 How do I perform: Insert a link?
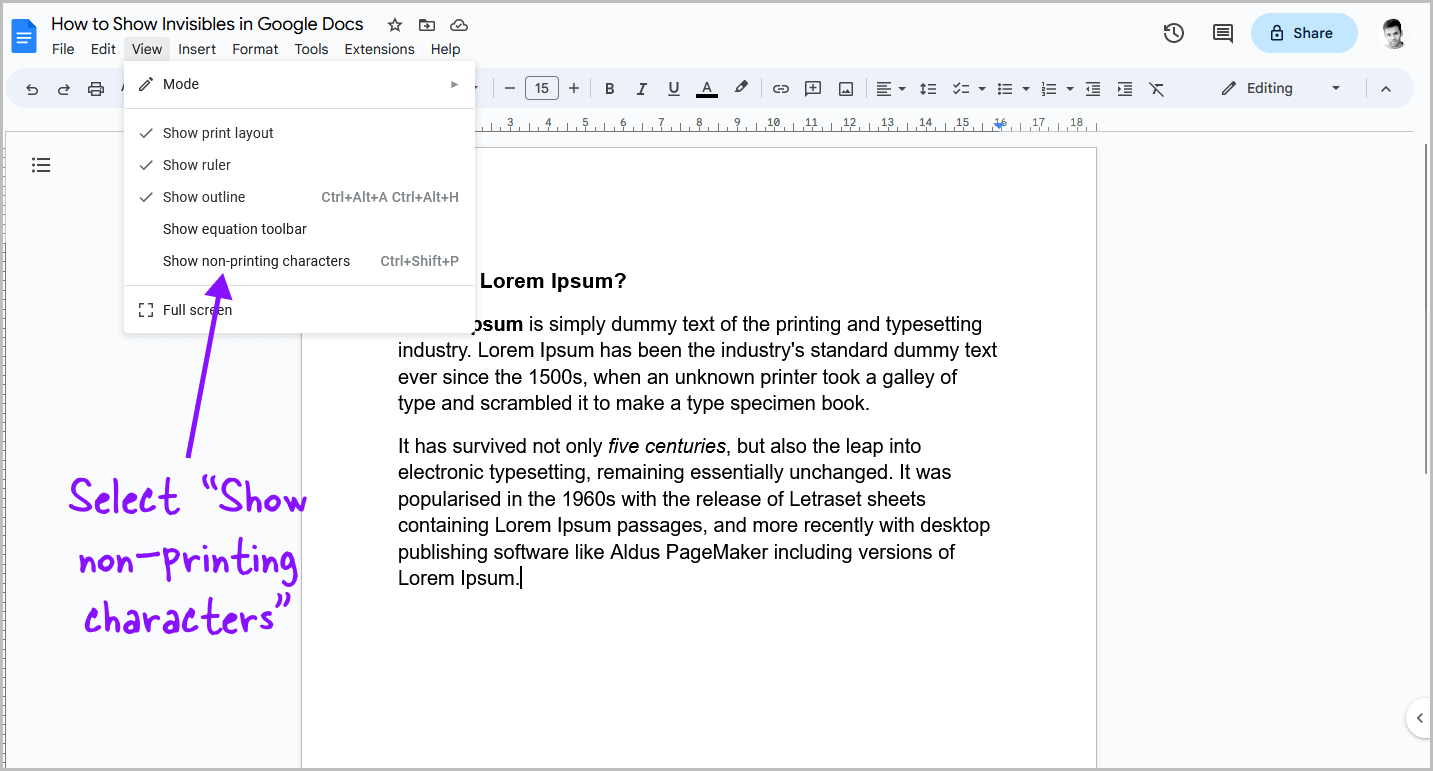[x=780, y=88]
